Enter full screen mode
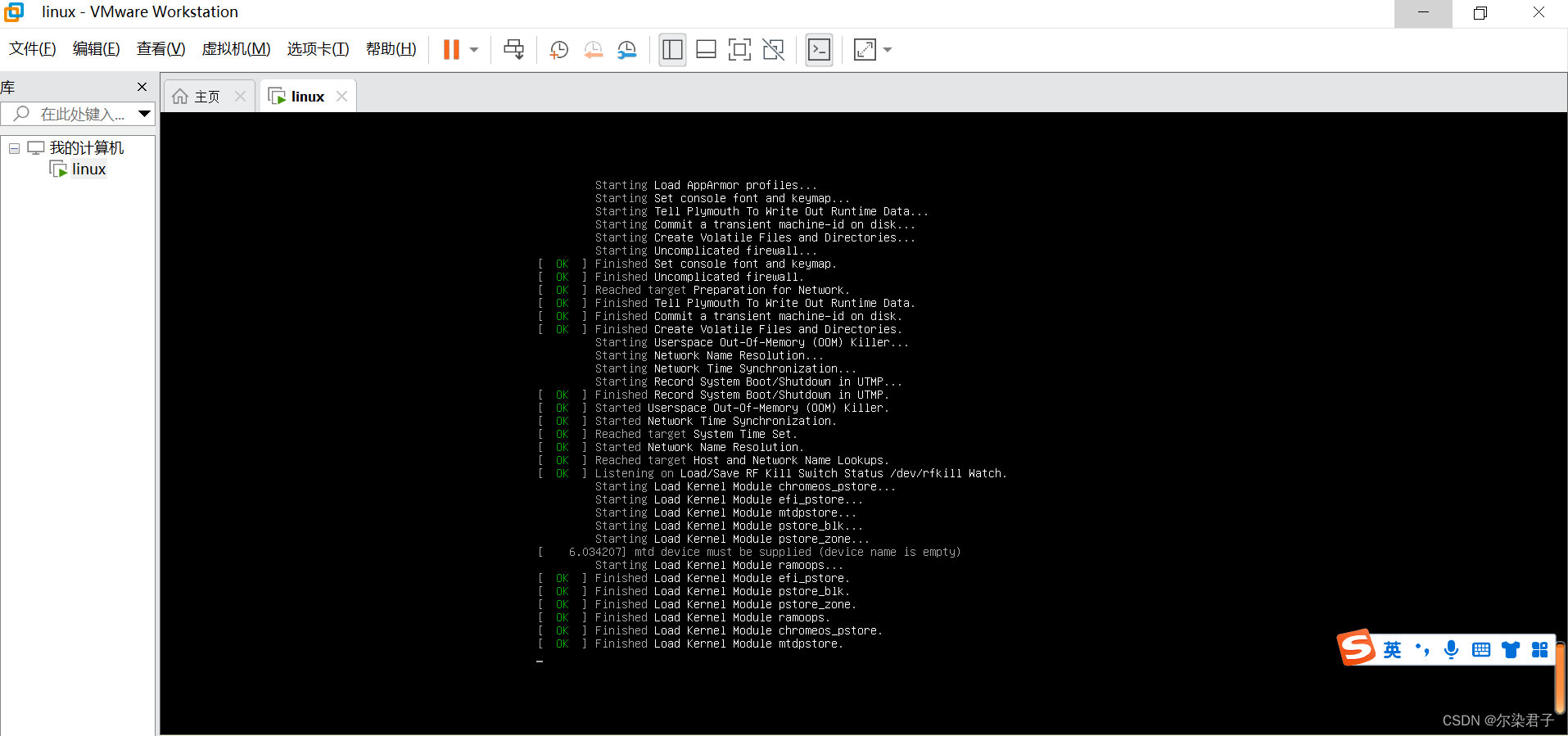Viewport: 1568px width, 736px height. coord(739,50)
